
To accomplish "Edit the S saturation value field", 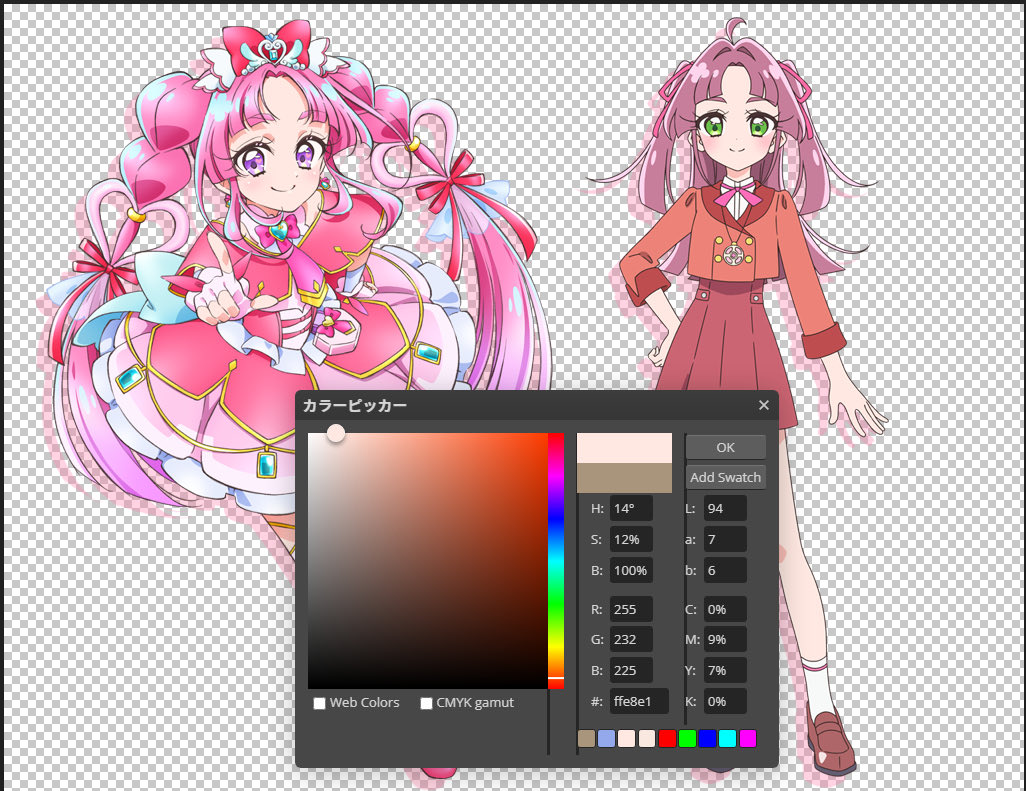I will coord(631,539).
